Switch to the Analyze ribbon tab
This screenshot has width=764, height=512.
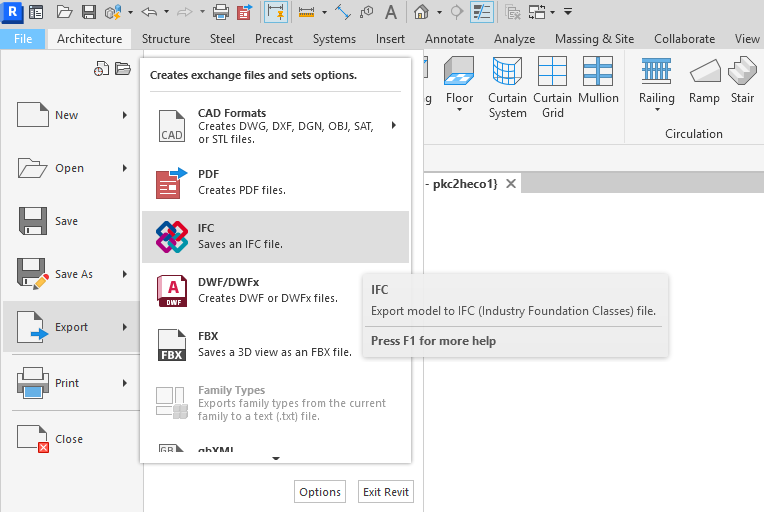click(x=515, y=38)
